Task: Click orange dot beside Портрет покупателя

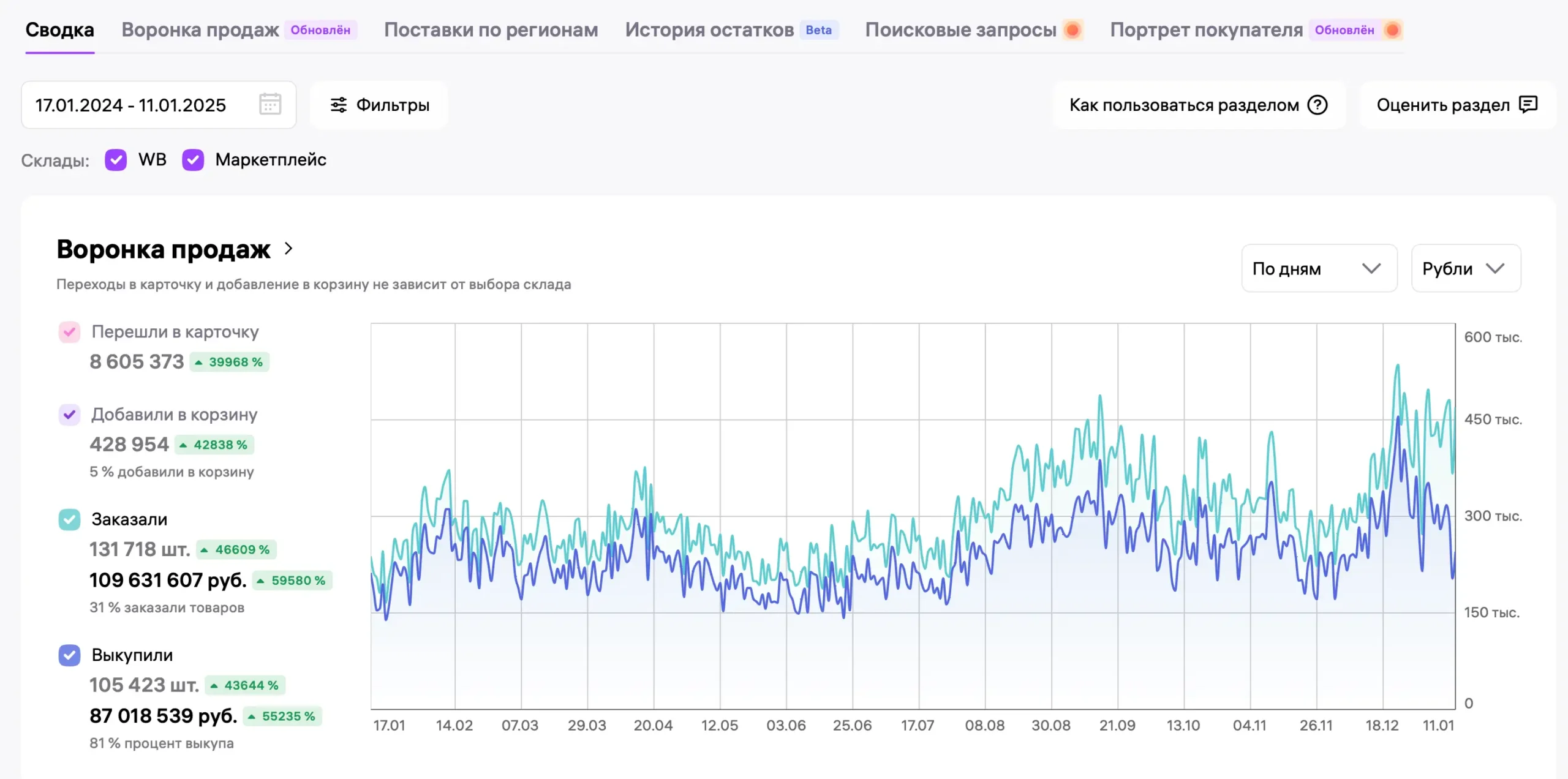Action: [x=1392, y=29]
